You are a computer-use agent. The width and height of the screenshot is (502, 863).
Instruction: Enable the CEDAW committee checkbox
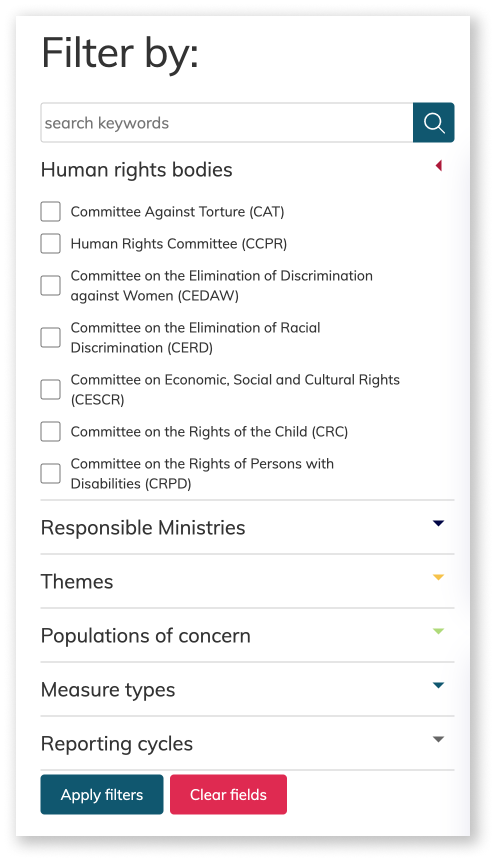[x=51, y=286]
